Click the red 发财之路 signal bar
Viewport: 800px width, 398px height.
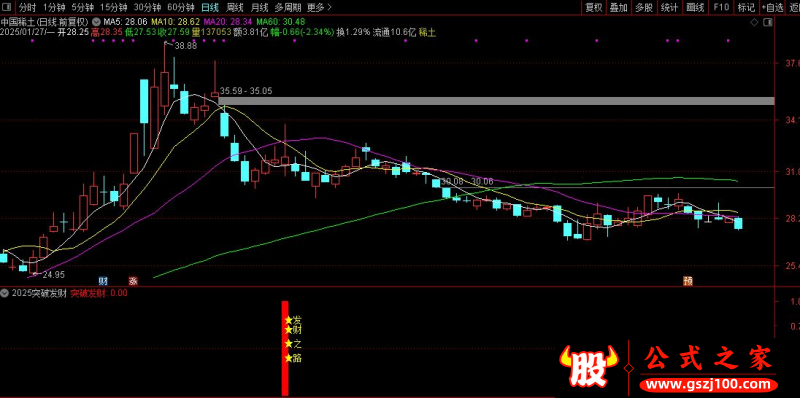[285, 349]
